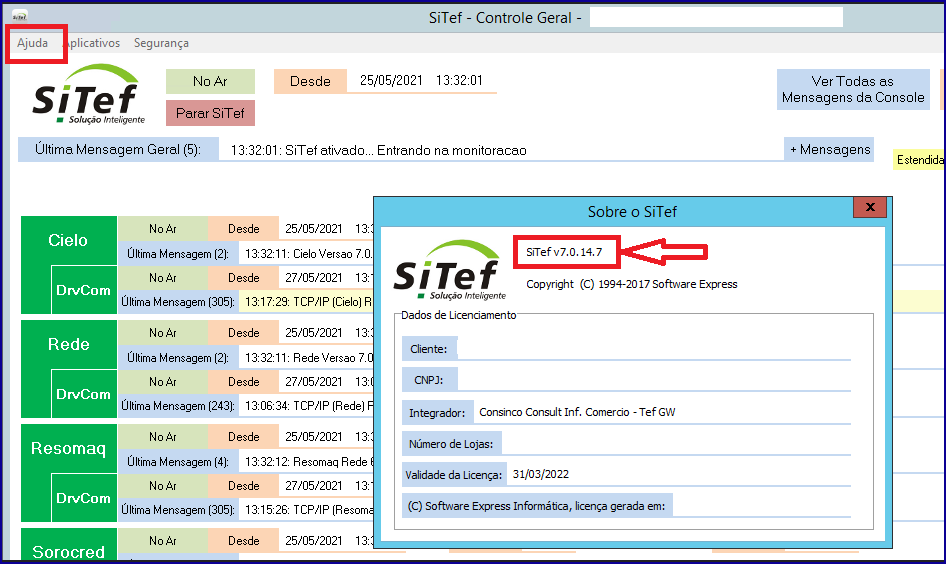Viewport: 946px width, 564px height.
Task: Click the Parar SiTef button
Action: [x=210, y=113]
